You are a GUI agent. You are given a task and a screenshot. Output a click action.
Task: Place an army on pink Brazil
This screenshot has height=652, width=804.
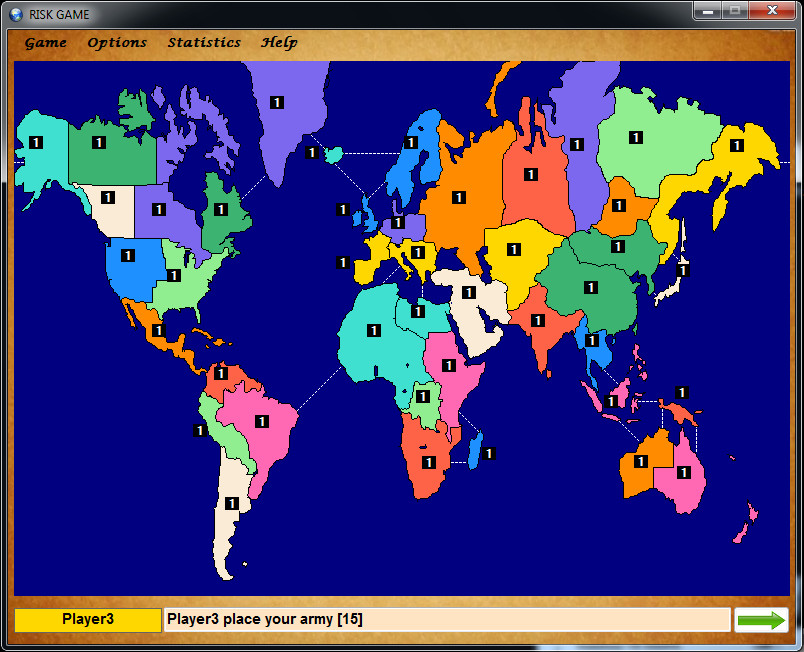[262, 421]
